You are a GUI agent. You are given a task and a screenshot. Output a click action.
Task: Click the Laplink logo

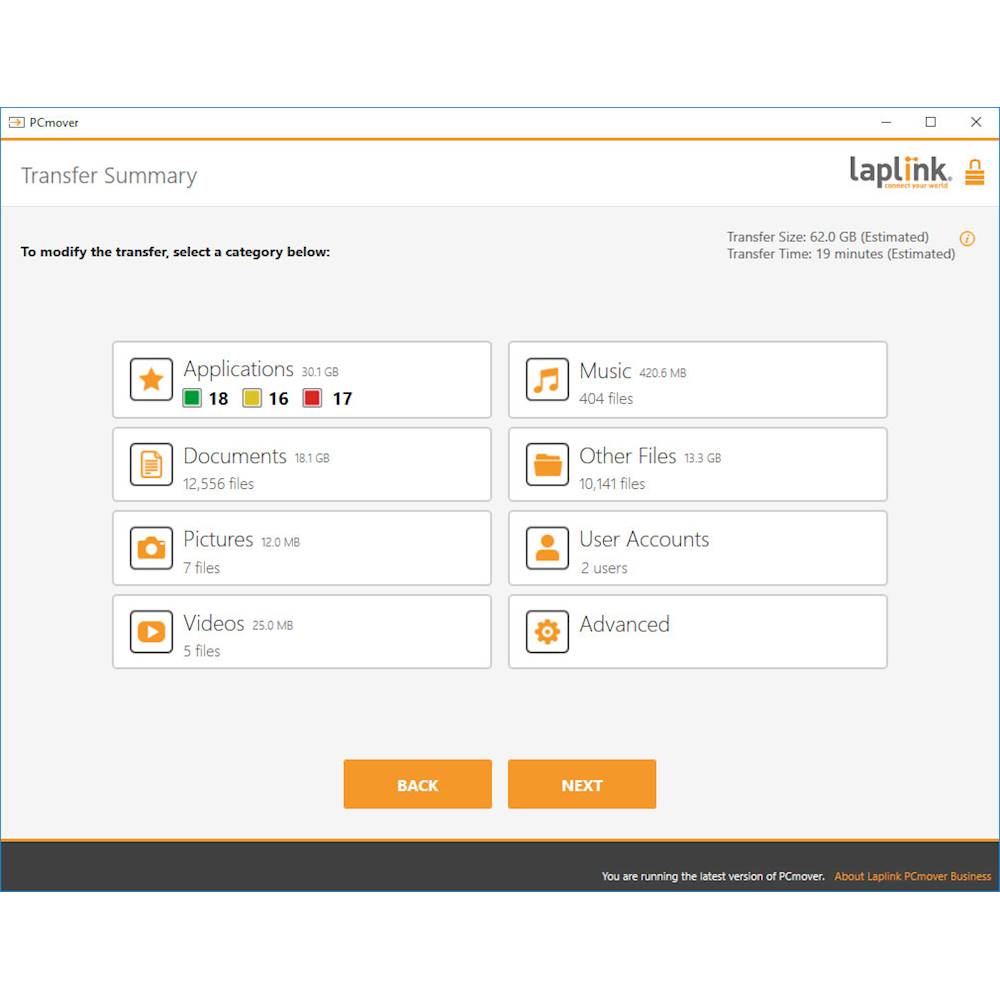[900, 172]
